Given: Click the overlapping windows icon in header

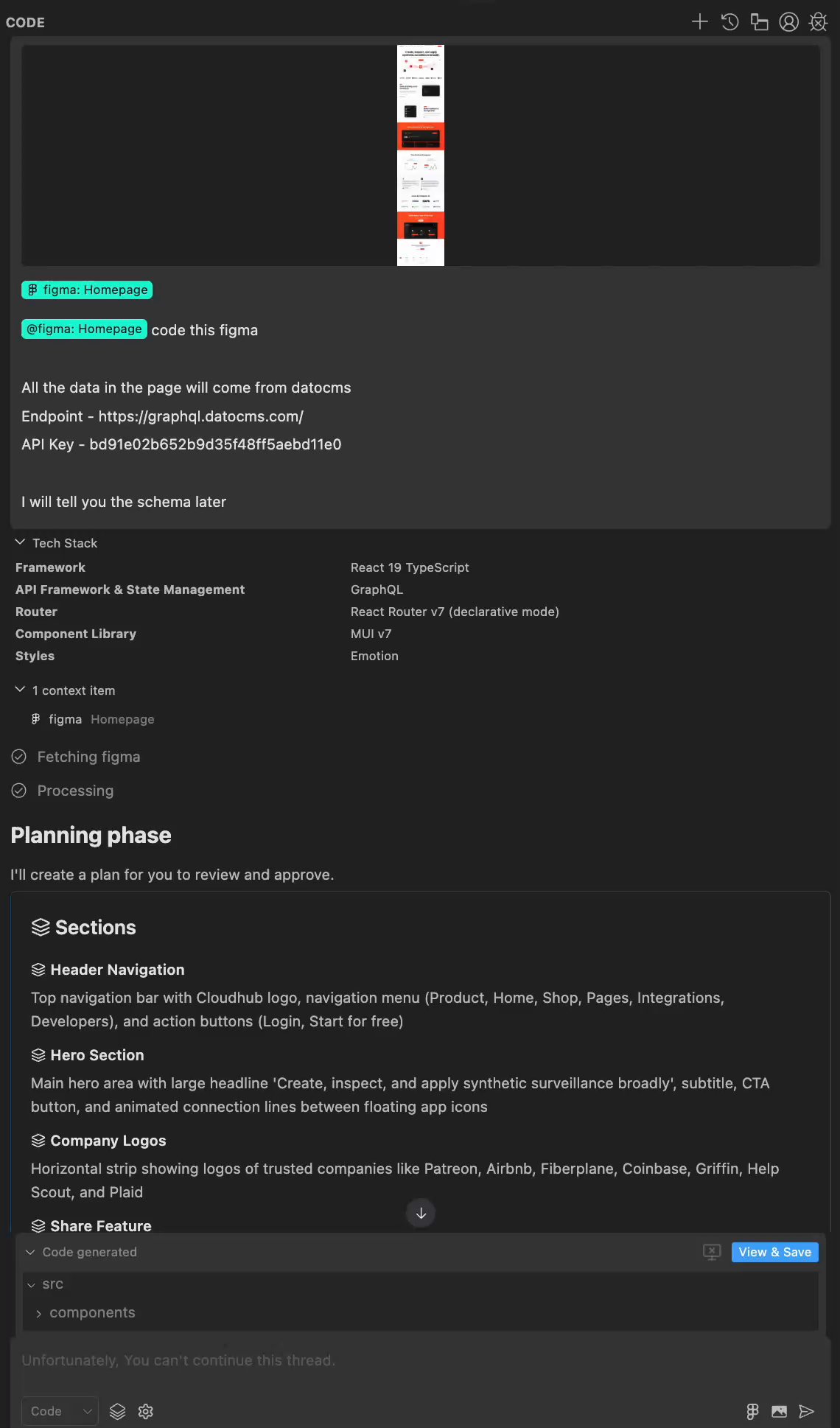Looking at the screenshot, I should point(759,22).
